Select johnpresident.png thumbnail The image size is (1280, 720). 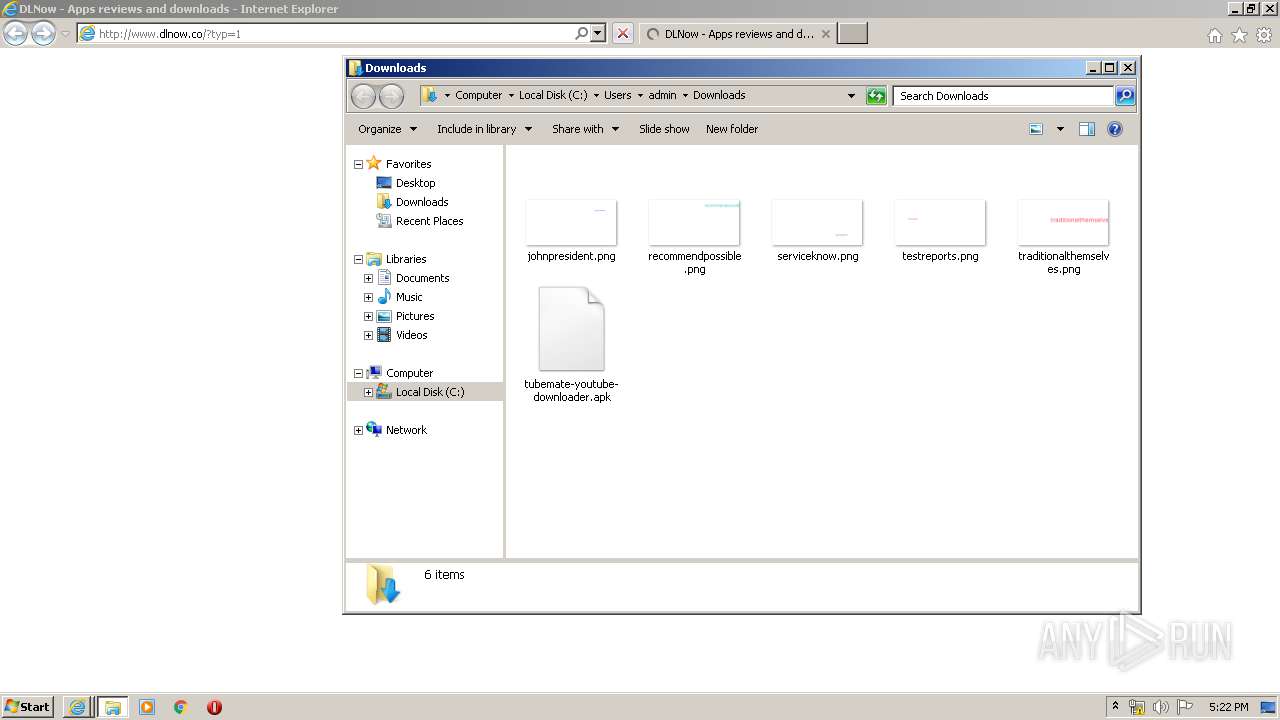pos(571,222)
